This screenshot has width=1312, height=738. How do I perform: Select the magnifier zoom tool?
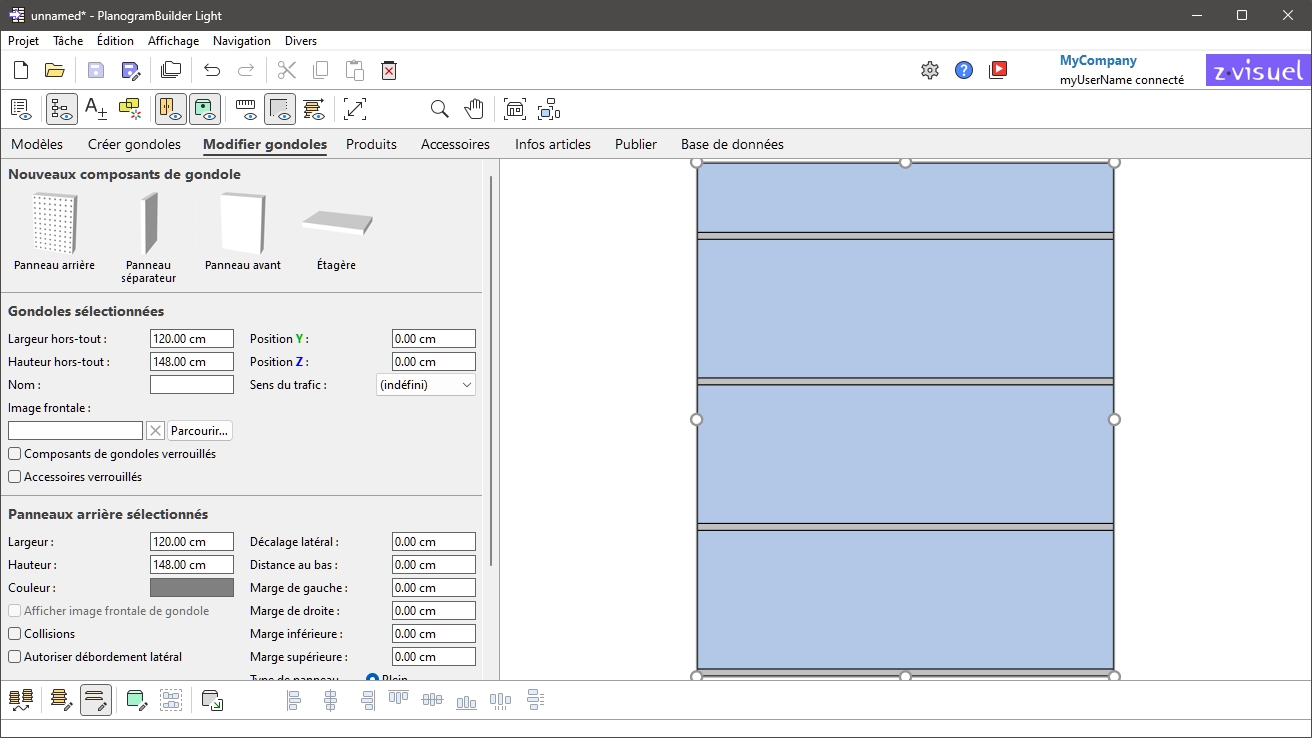tap(440, 109)
